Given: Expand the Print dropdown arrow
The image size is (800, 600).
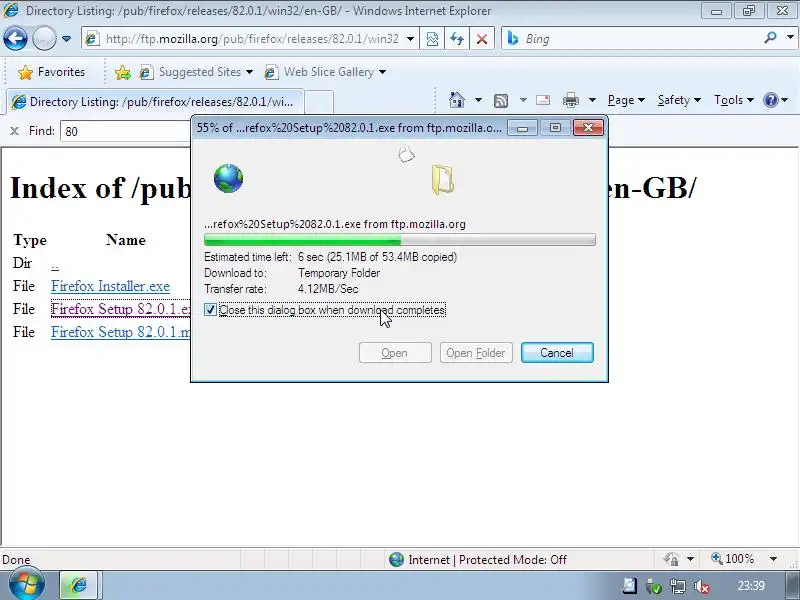Looking at the screenshot, I should tap(592, 100).
